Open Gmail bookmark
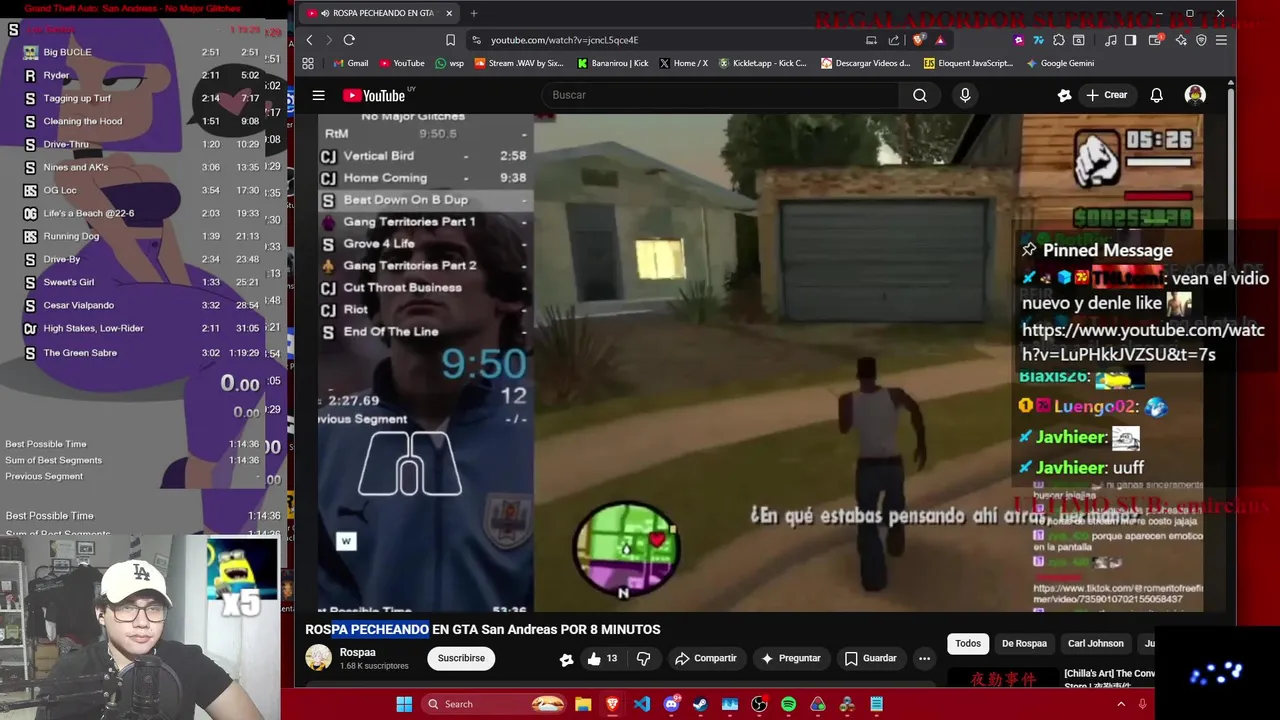 point(349,63)
